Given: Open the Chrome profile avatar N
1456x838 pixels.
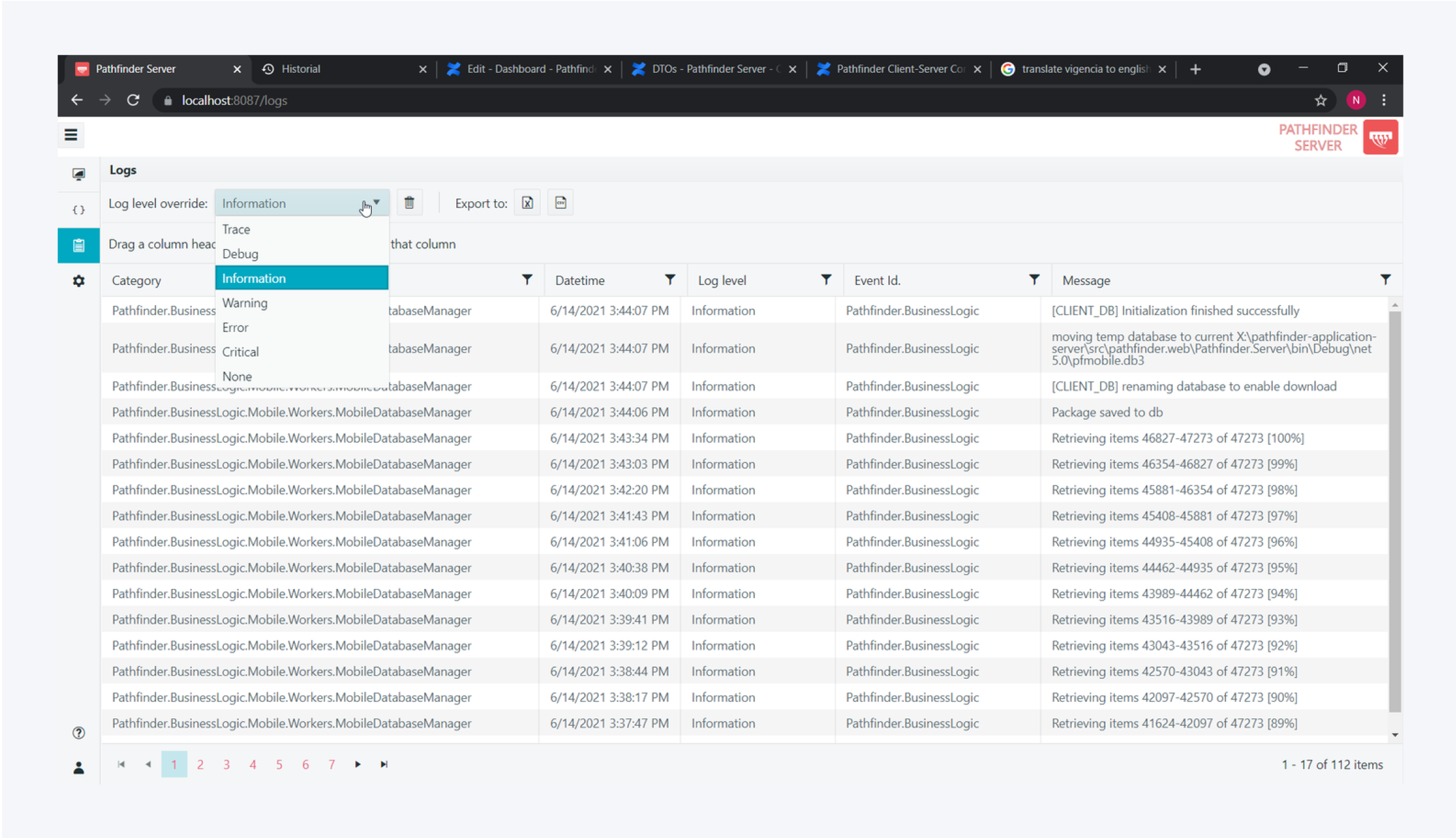Looking at the screenshot, I should [1355, 100].
